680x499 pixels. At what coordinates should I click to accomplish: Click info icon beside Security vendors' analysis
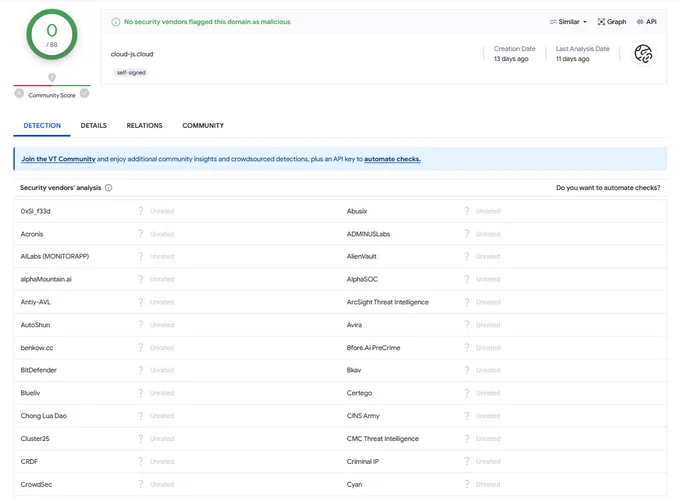tap(108, 188)
